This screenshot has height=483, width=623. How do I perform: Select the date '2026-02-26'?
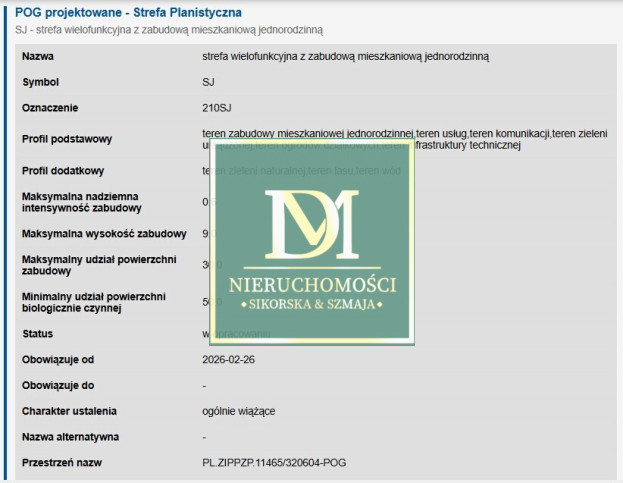point(228,360)
